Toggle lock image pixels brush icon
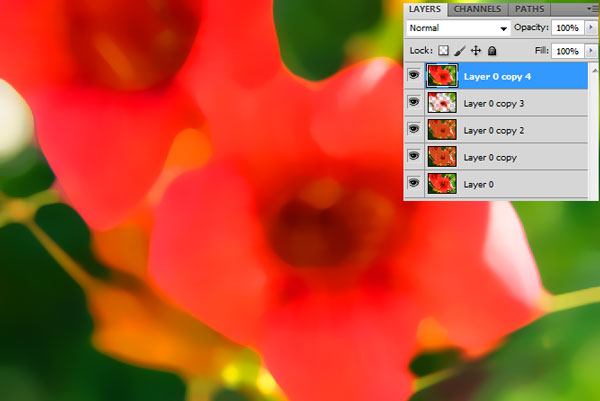 click(460, 51)
